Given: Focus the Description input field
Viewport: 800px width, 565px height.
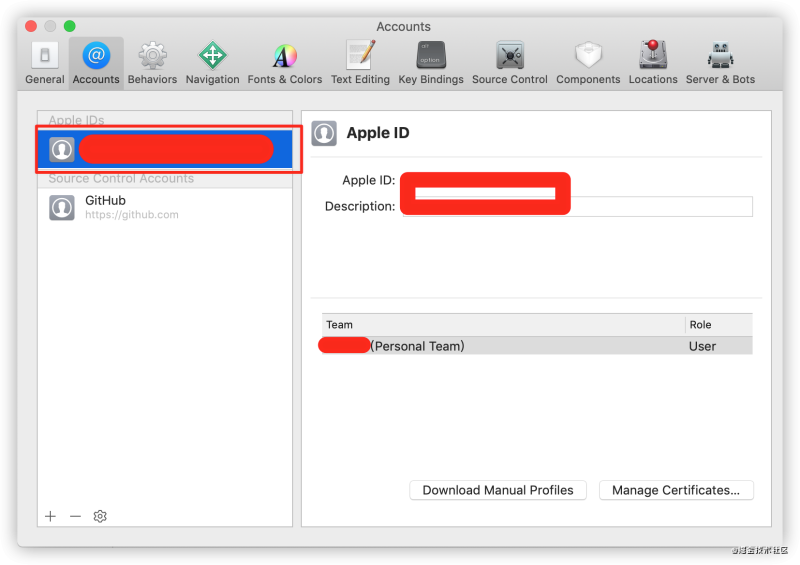Looking at the screenshot, I should pyautogui.click(x=578, y=206).
